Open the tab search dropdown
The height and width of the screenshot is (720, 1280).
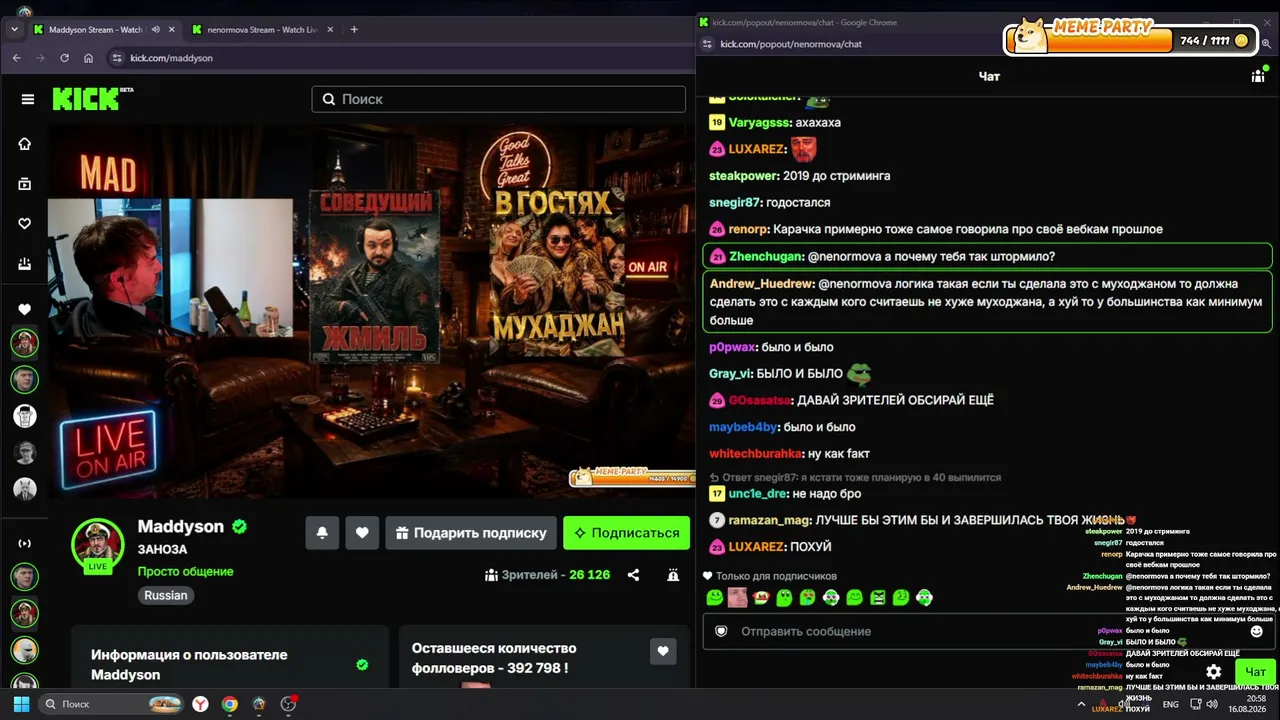pos(14,30)
